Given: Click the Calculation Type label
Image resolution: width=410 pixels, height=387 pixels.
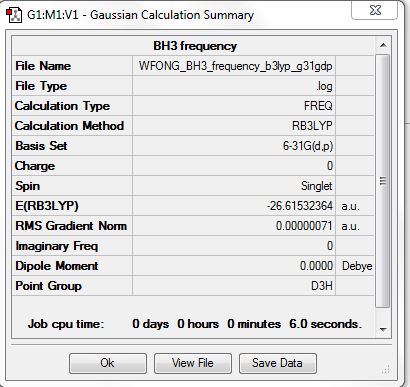Looking at the screenshot, I should tap(62, 106).
